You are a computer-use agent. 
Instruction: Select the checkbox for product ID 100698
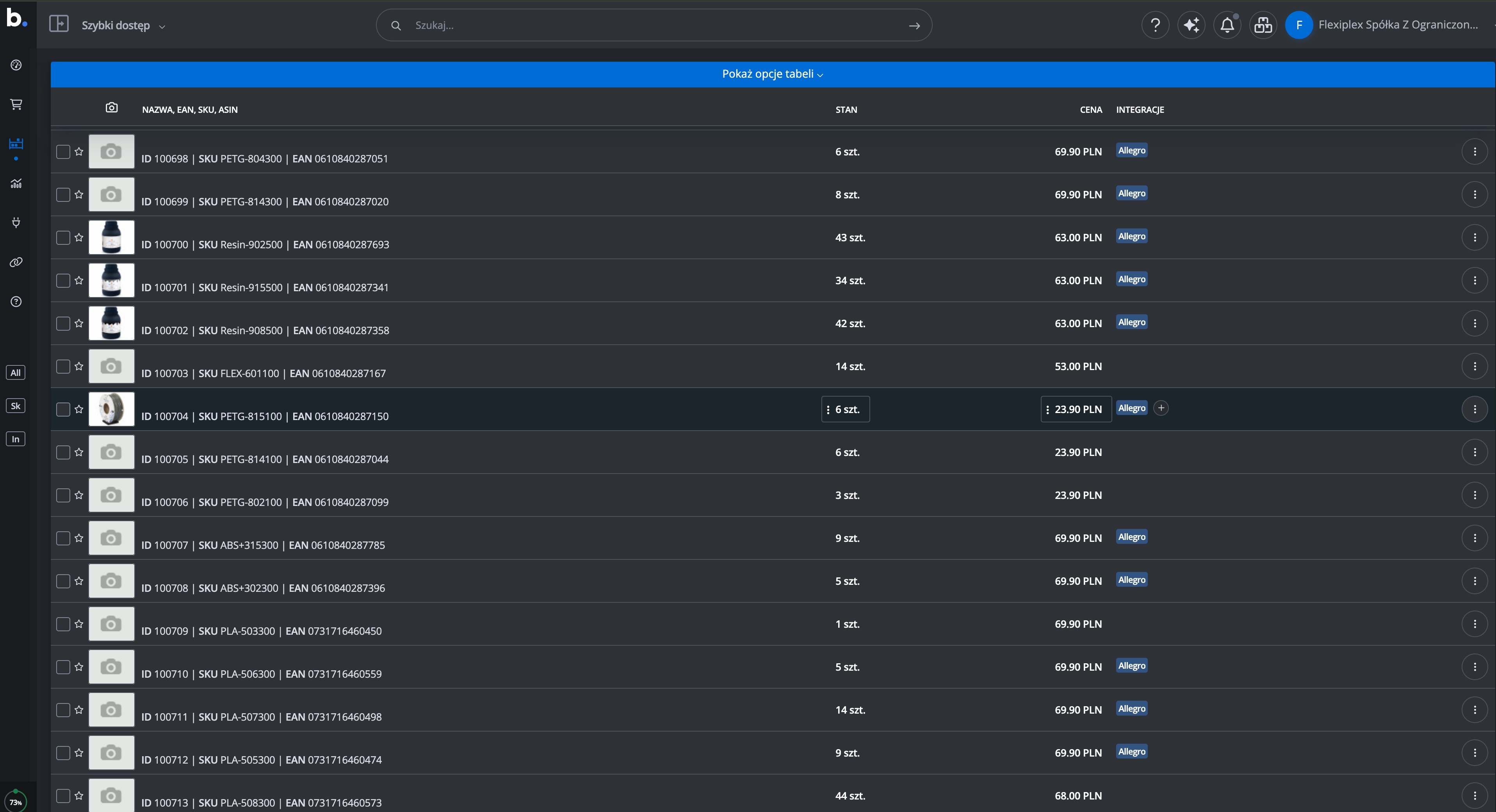click(63, 151)
